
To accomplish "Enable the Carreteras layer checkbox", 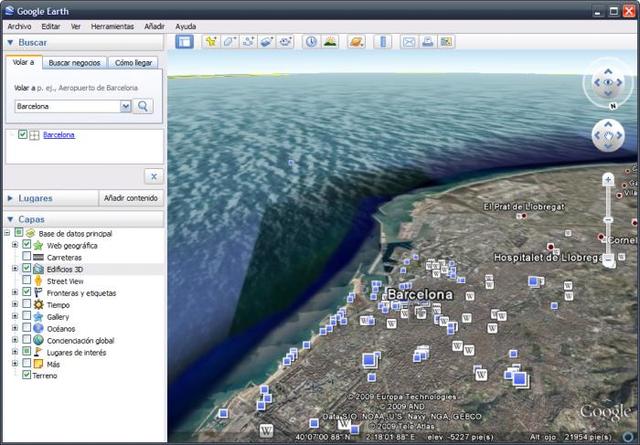I will [27, 256].
